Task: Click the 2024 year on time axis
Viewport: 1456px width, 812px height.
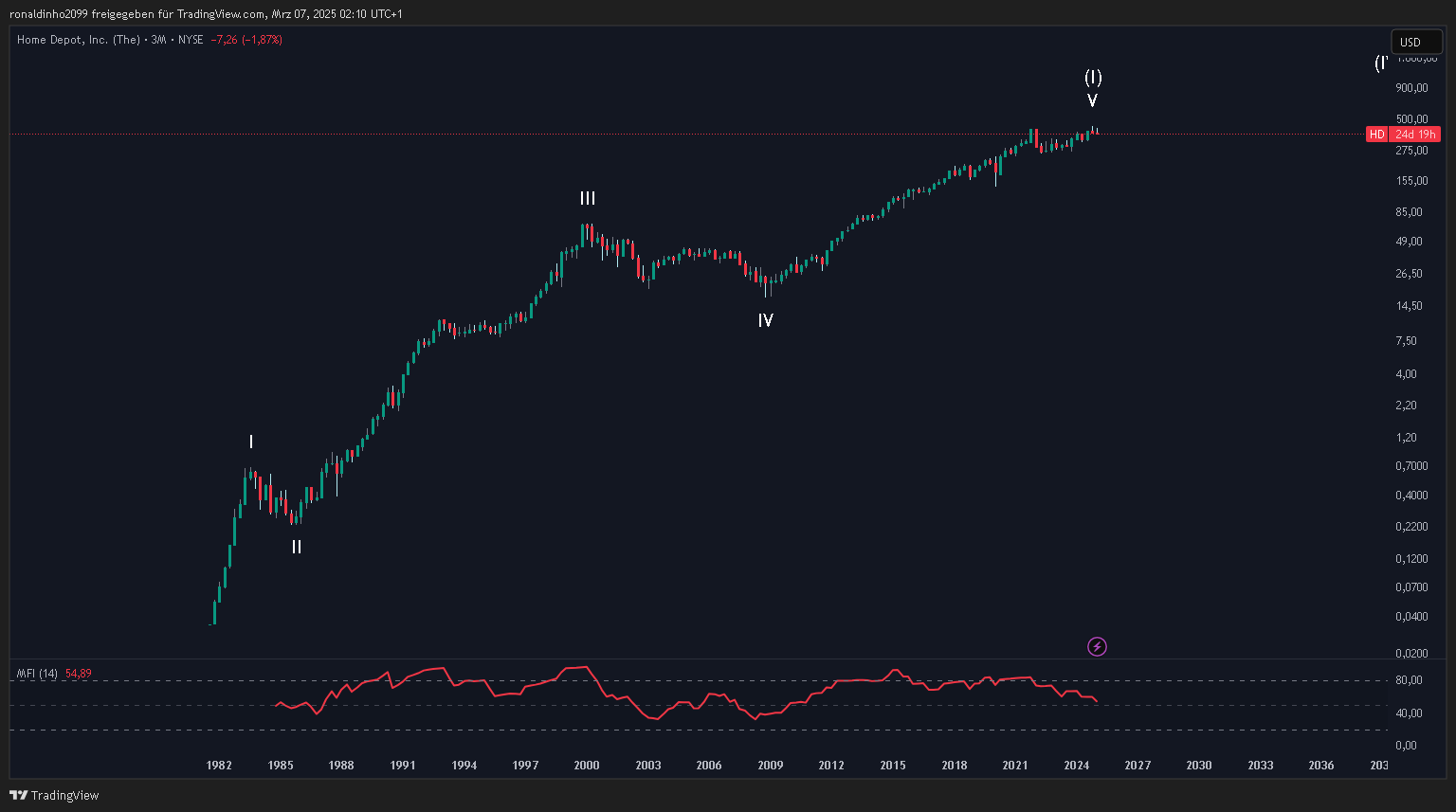Action: tap(1077, 766)
